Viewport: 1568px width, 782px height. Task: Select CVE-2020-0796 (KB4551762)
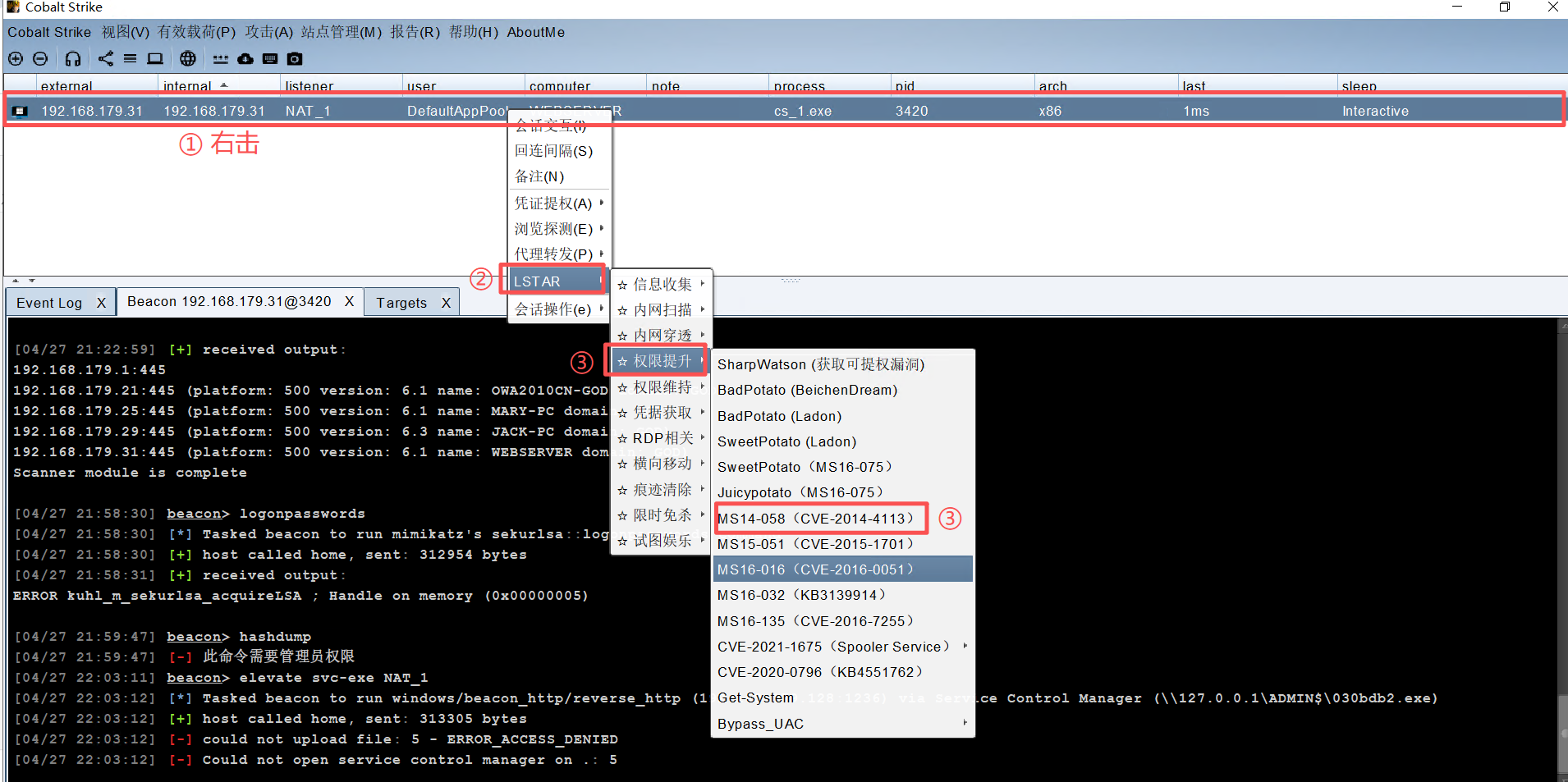pyautogui.click(x=843, y=672)
